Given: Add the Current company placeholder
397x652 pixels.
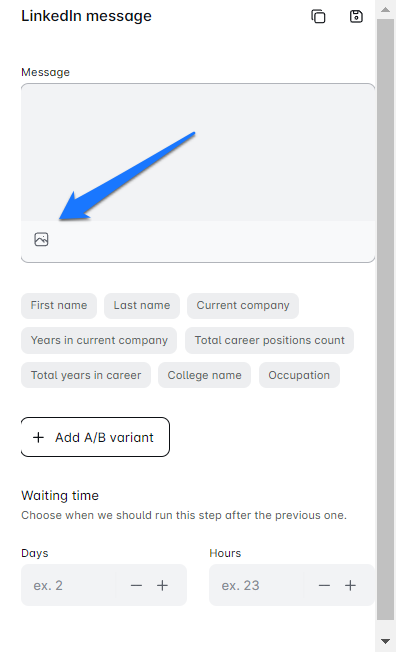Looking at the screenshot, I should [x=243, y=306].
